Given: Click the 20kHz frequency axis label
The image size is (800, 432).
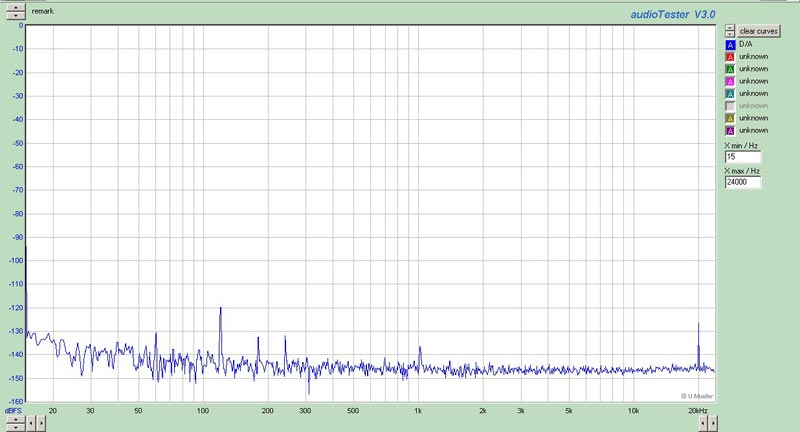Looking at the screenshot, I should [697, 411].
